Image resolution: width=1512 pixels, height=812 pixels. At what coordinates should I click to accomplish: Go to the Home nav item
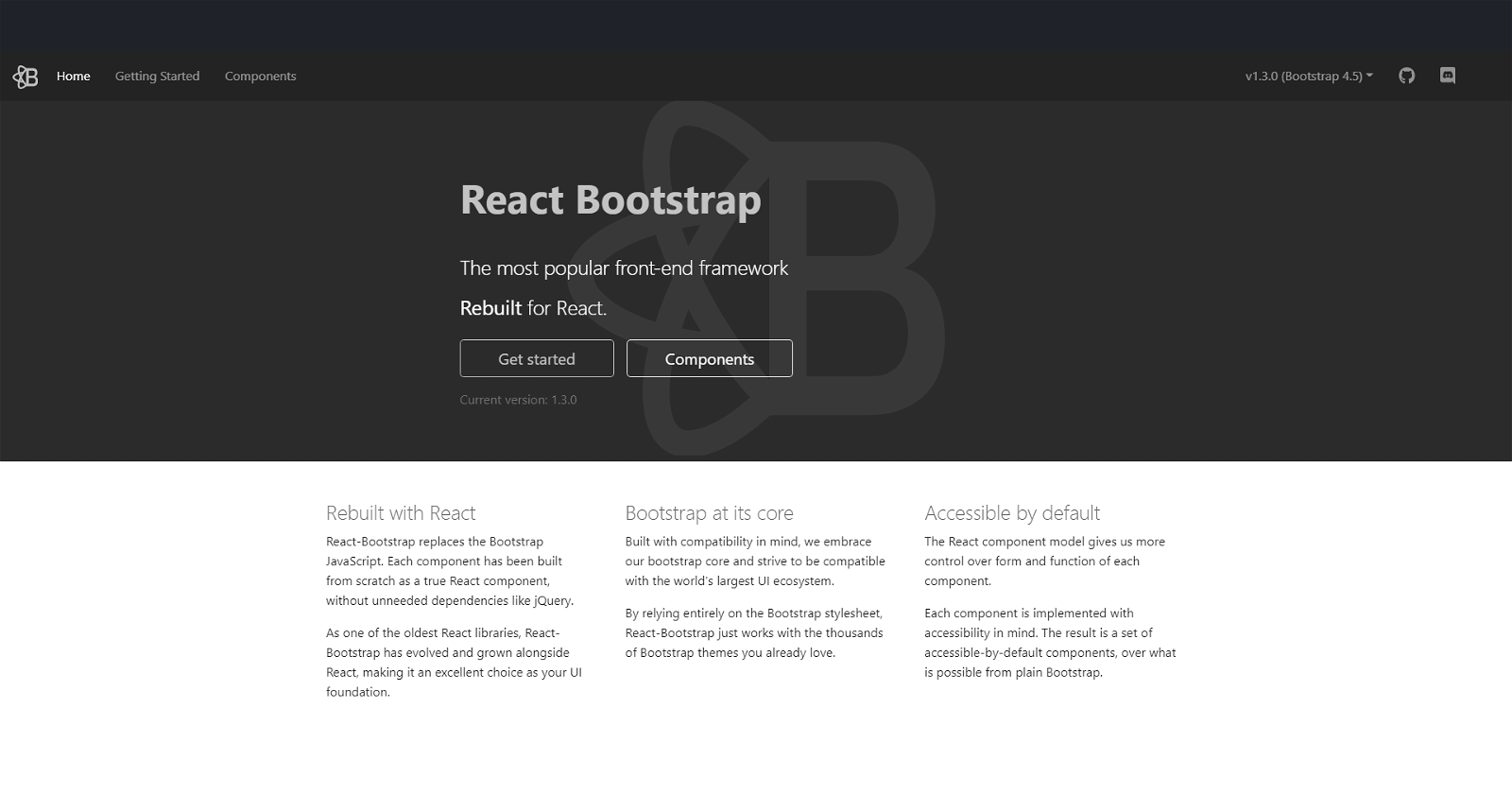pyautogui.click(x=74, y=76)
